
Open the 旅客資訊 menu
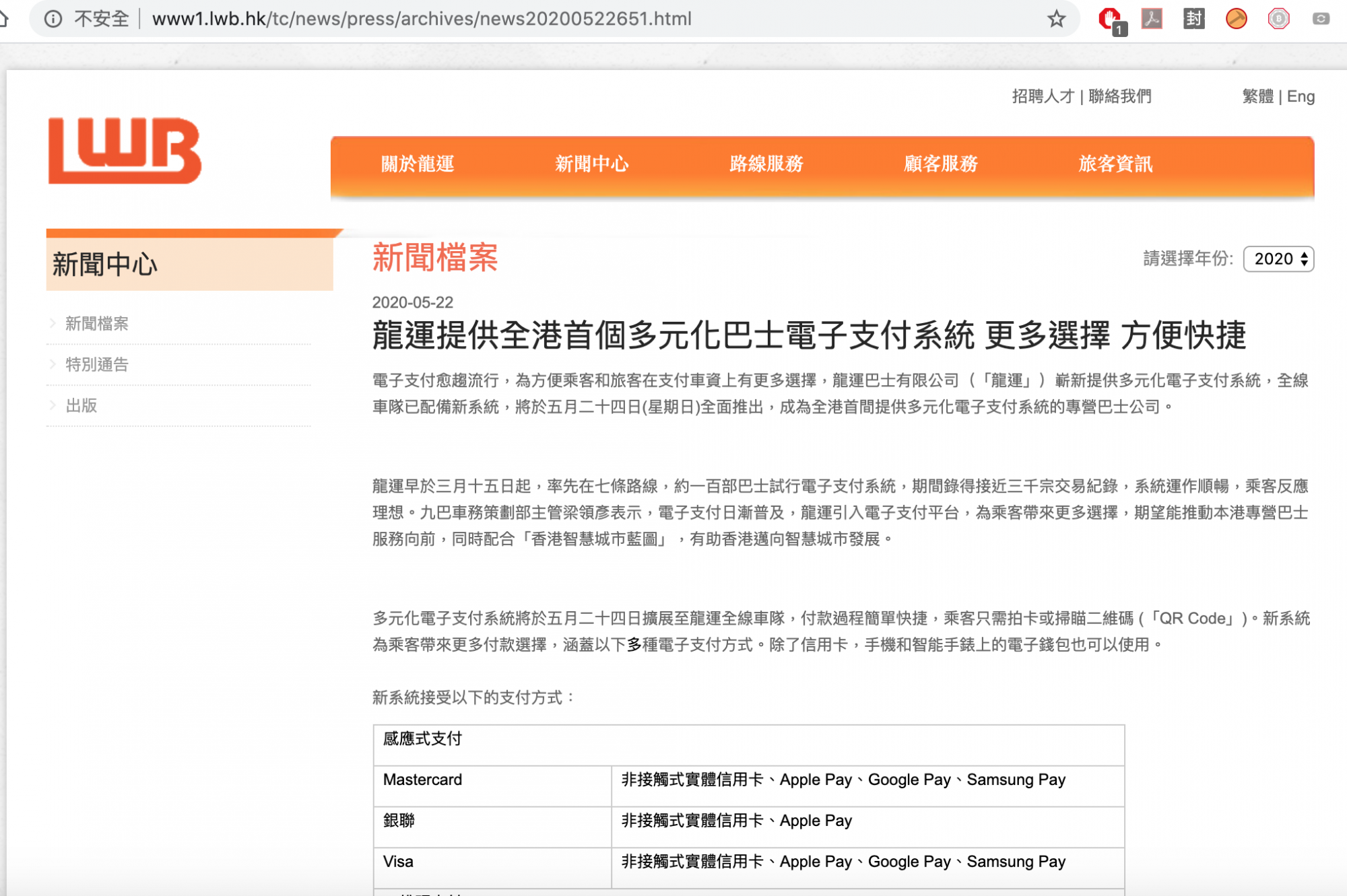(x=1115, y=164)
